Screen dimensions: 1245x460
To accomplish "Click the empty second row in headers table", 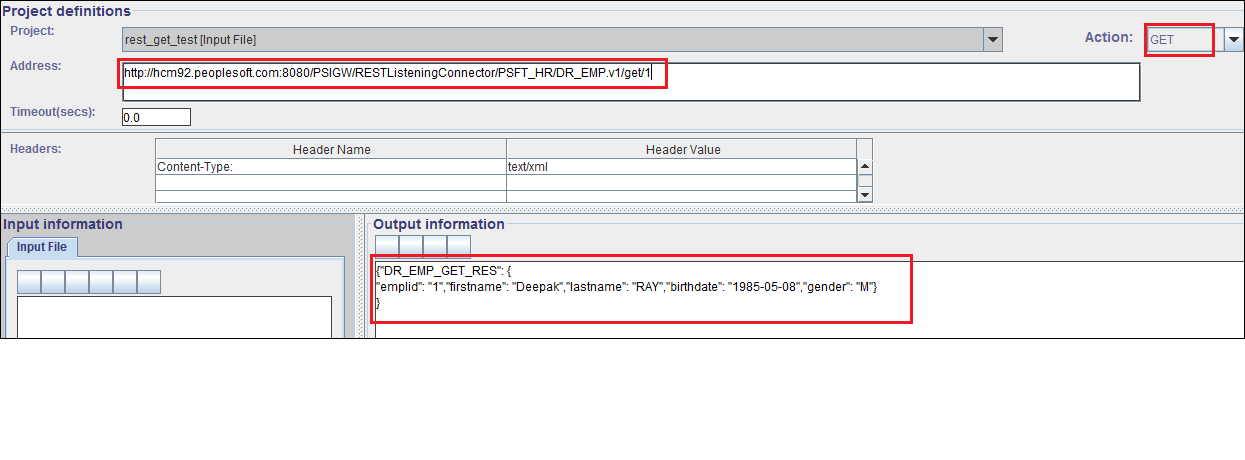I will point(506,182).
